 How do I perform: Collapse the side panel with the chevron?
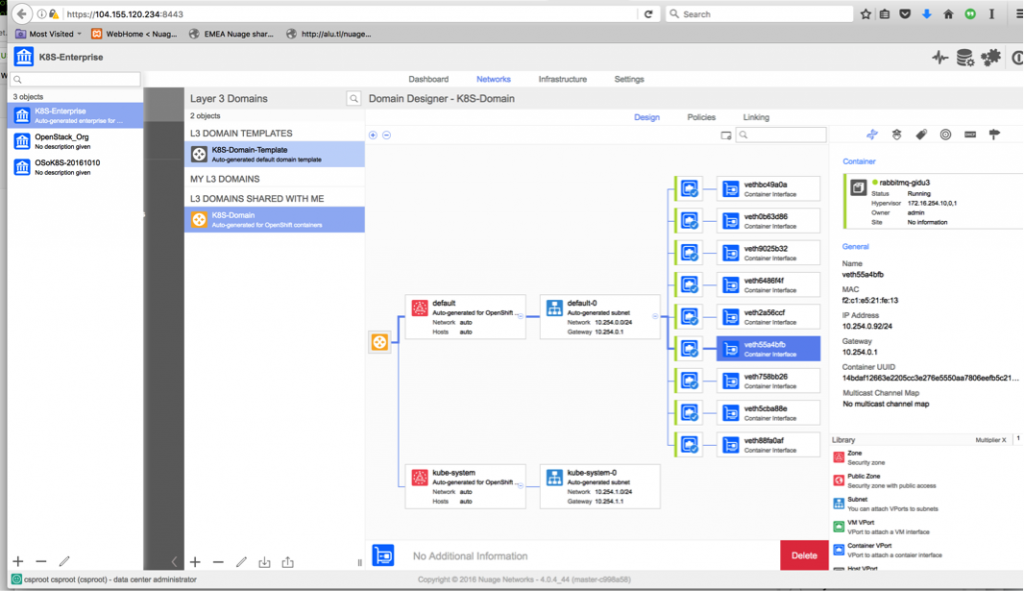pyautogui.click(x=174, y=561)
